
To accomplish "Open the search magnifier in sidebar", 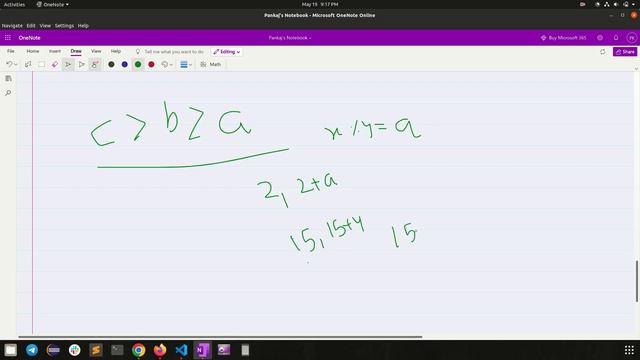I will pos(8,93).
